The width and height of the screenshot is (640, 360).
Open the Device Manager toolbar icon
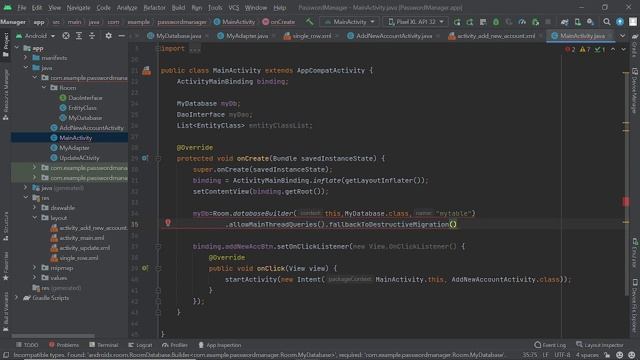pos(578,22)
